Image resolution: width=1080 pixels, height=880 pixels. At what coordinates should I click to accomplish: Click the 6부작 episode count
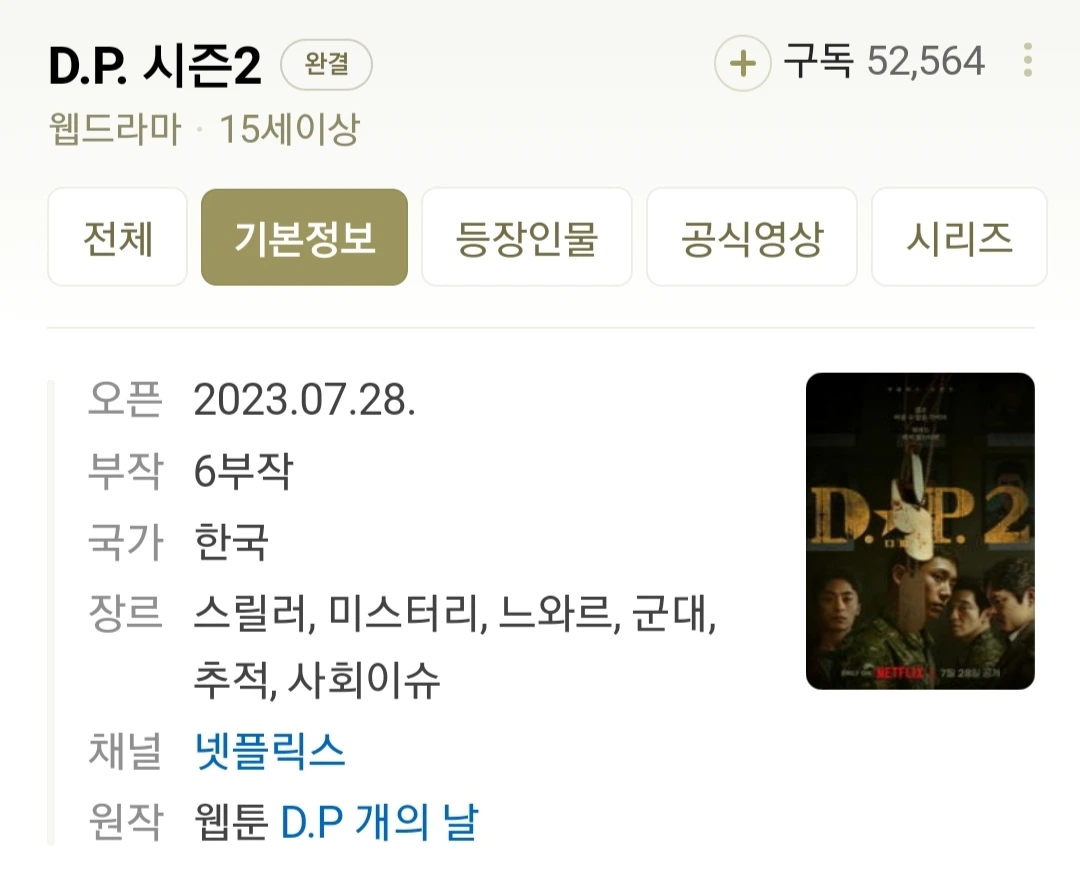[244, 471]
